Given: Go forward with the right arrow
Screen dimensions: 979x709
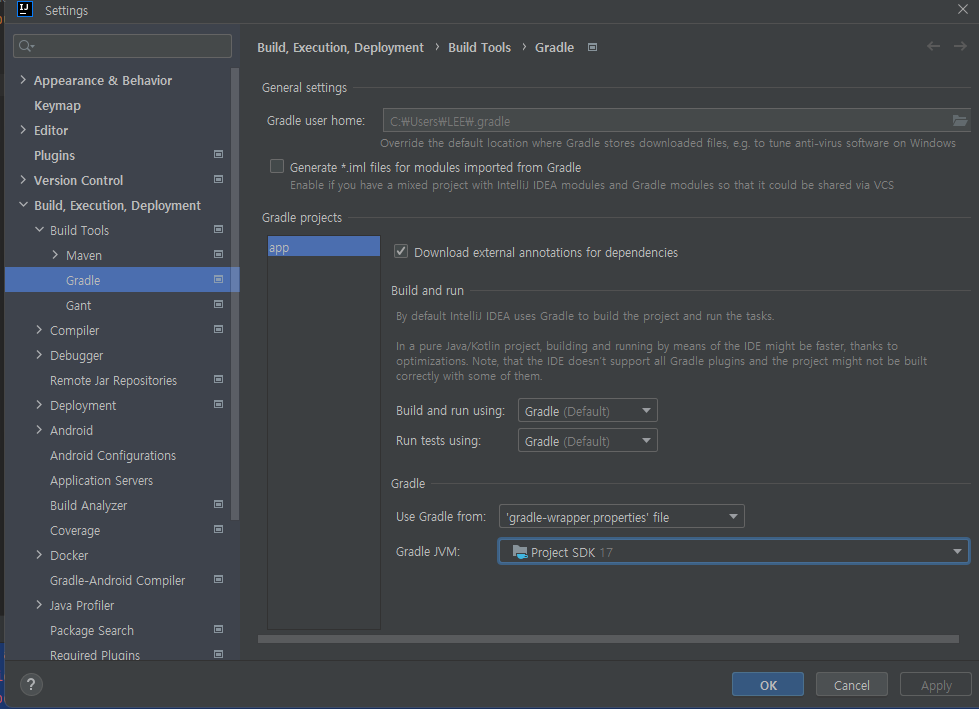Looking at the screenshot, I should (960, 46).
